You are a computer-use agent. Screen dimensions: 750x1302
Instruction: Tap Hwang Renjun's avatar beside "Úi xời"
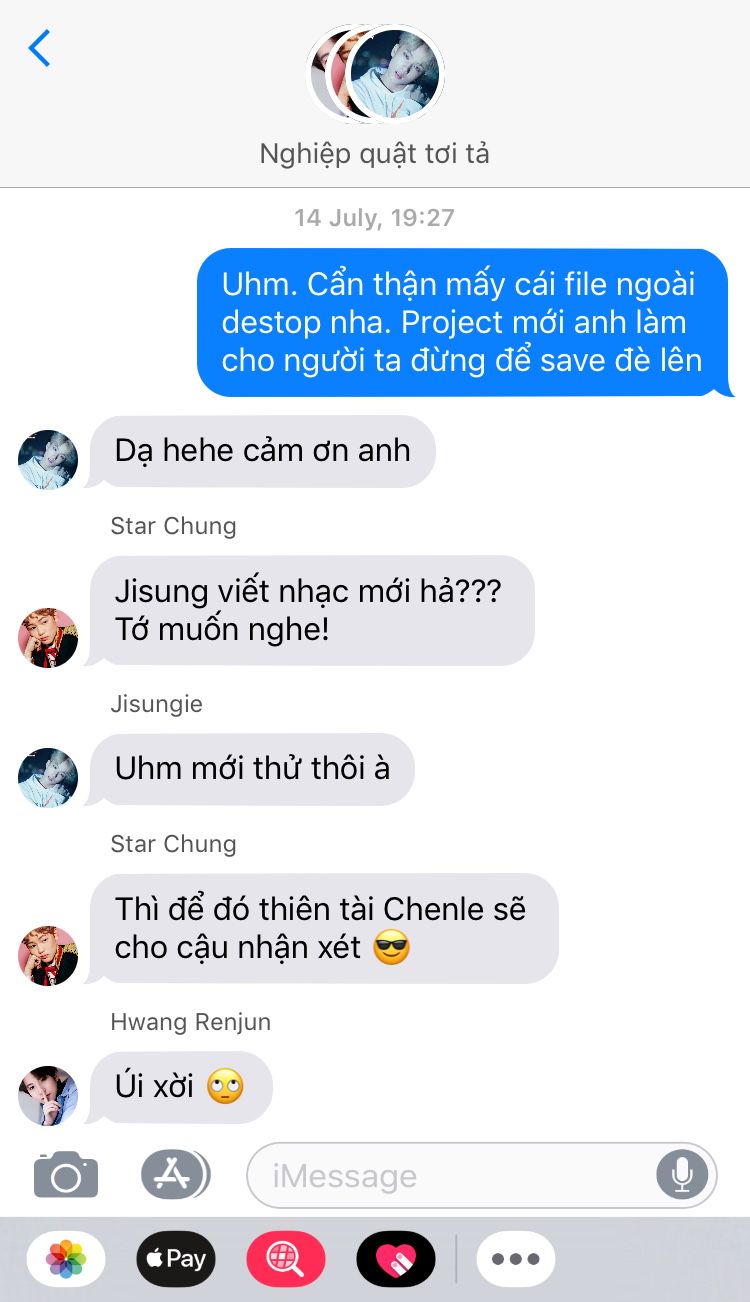point(48,1096)
